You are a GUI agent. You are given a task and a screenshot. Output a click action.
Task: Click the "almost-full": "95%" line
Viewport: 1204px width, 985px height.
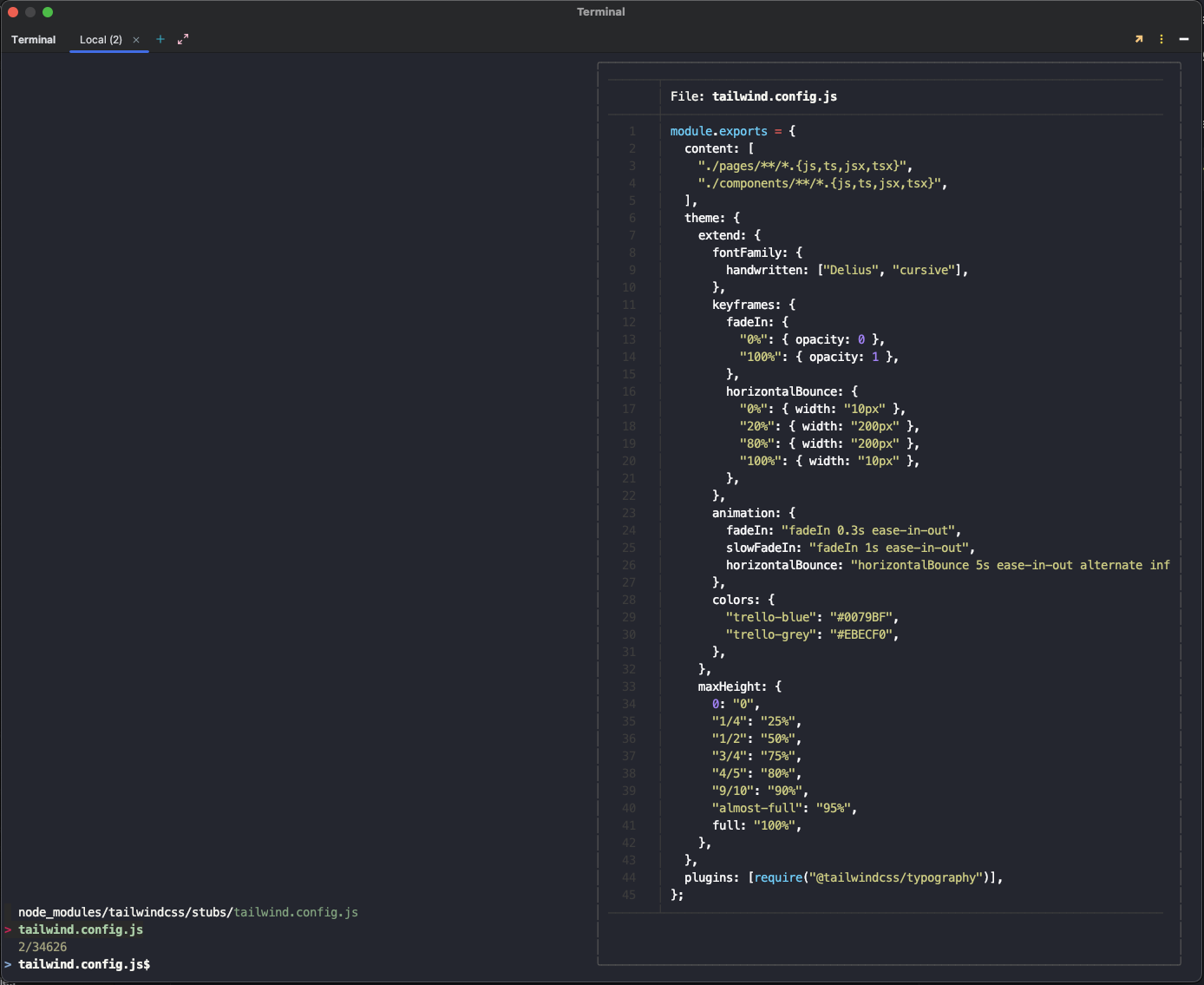tap(785, 808)
